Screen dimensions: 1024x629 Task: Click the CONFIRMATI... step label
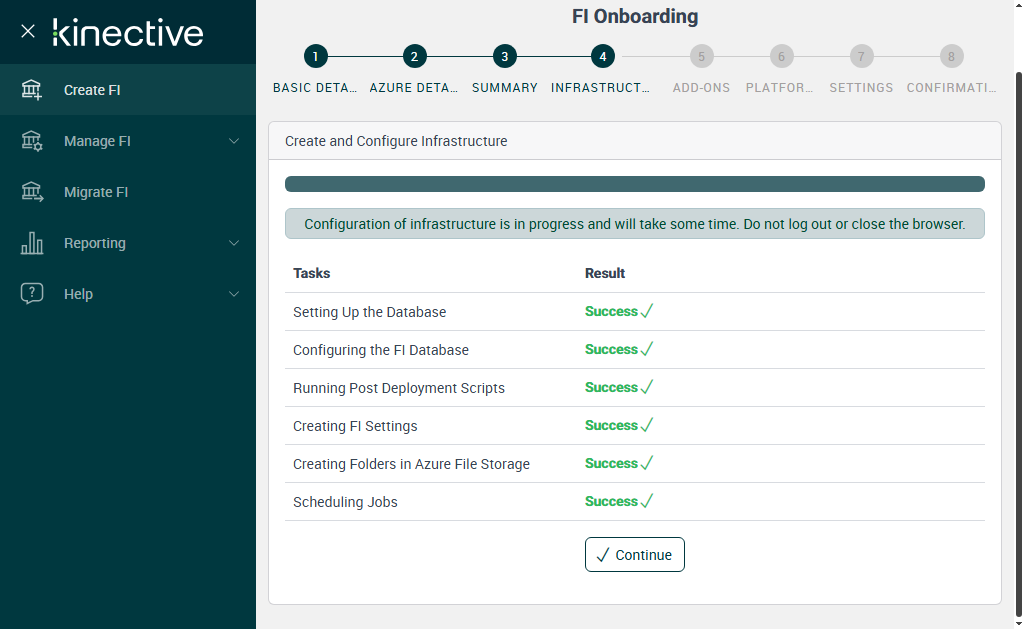pyautogui.click(x=952, y=88)
